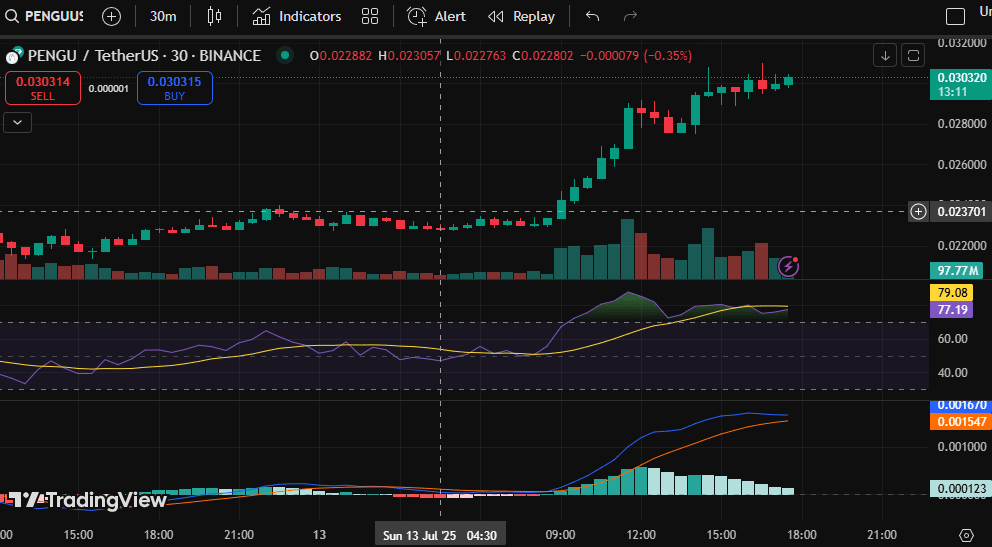
Task: Start bar Replay mode
Action: (522, 16)
